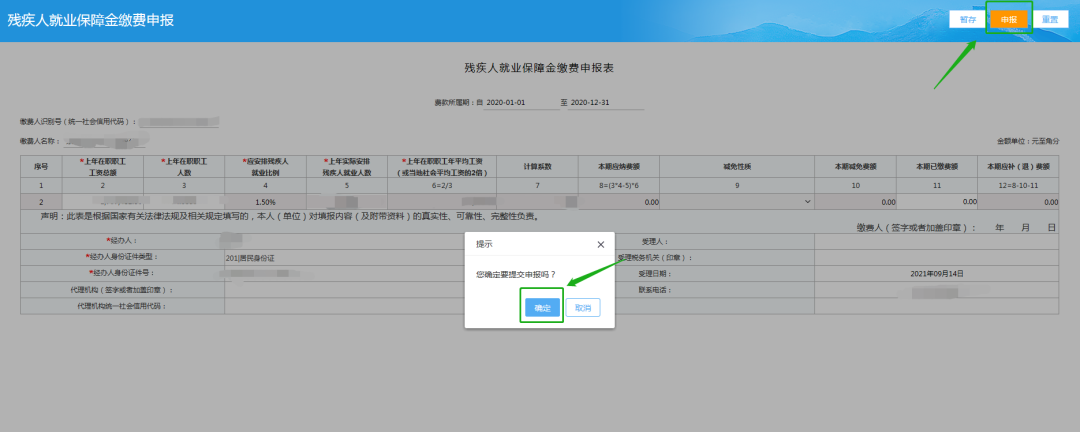Click the 应安排残疾人就业比例 column header
This screenshot has height=432, width=1080.
pyautogui.click(x=265, y=167)
